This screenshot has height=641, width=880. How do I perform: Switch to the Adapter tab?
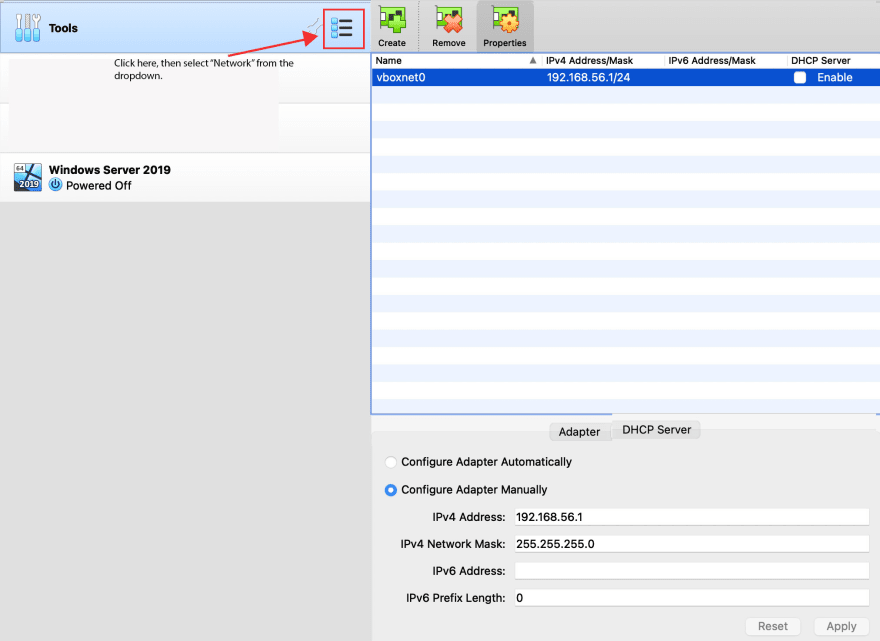click(x=579, y=432)
